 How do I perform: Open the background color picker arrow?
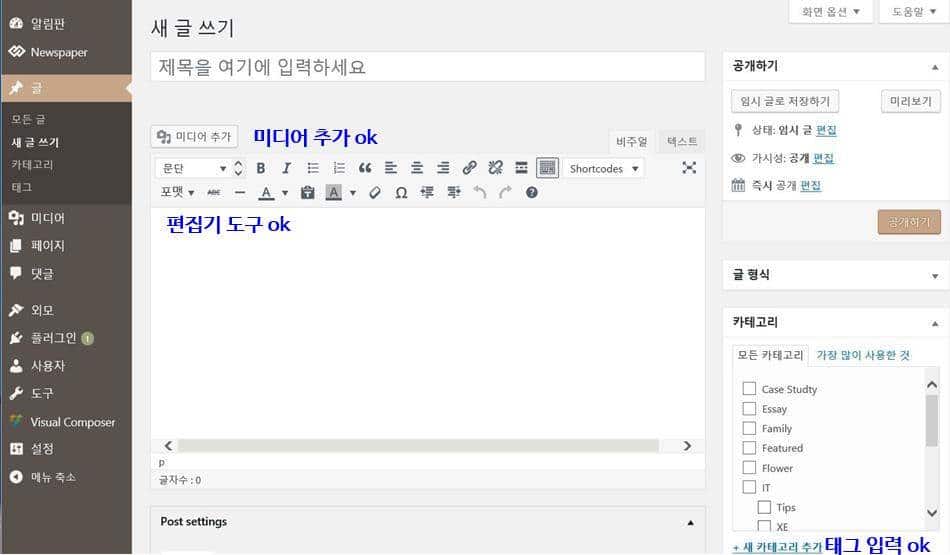point(353,193)
